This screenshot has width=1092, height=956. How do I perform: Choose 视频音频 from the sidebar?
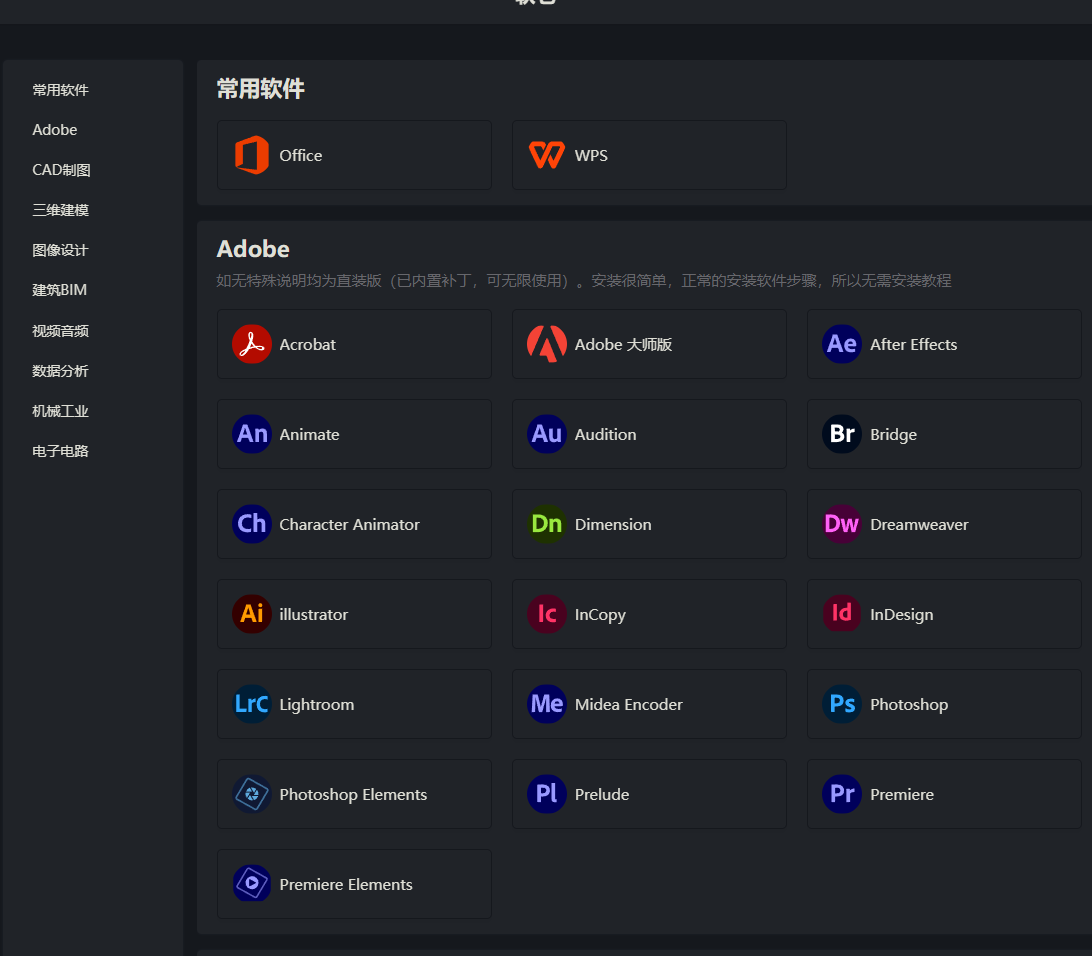point(60,331)
